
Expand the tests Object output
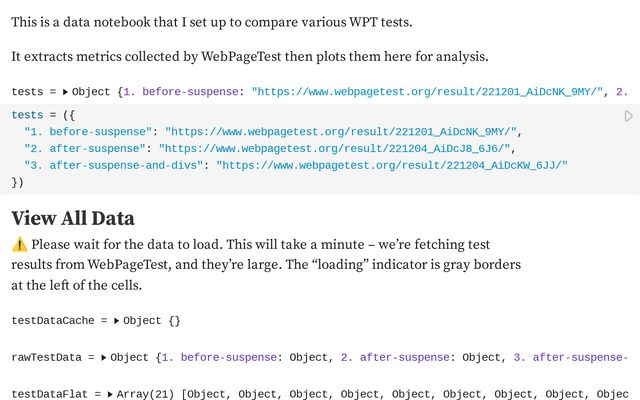tap(66, 92)
